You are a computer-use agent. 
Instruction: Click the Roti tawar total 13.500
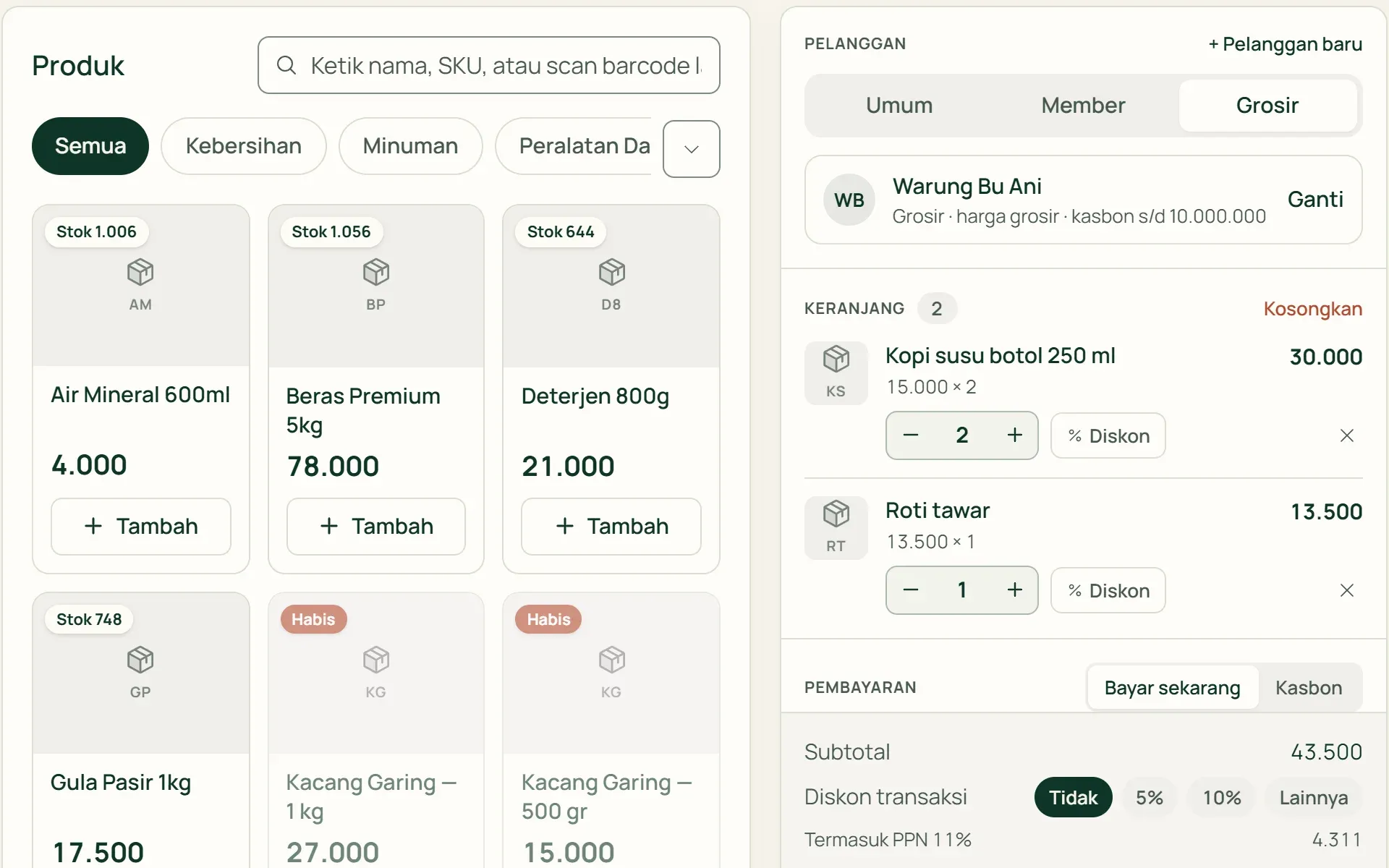(1327, 512)
